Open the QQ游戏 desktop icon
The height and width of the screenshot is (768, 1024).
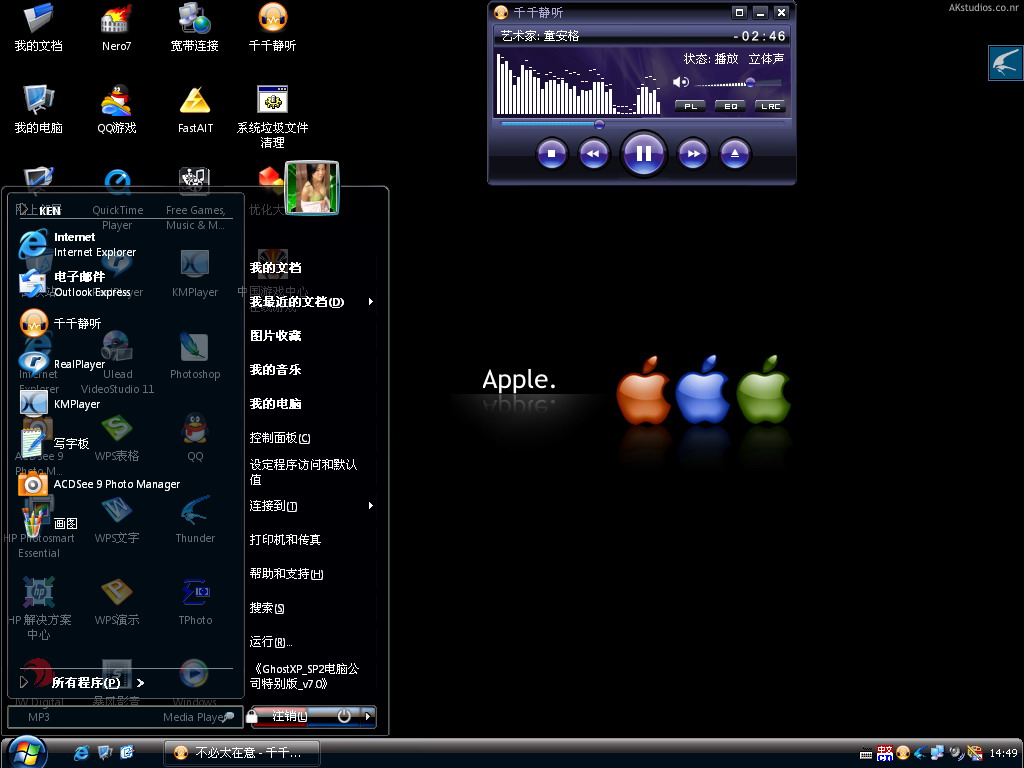(x=116, y=108)
